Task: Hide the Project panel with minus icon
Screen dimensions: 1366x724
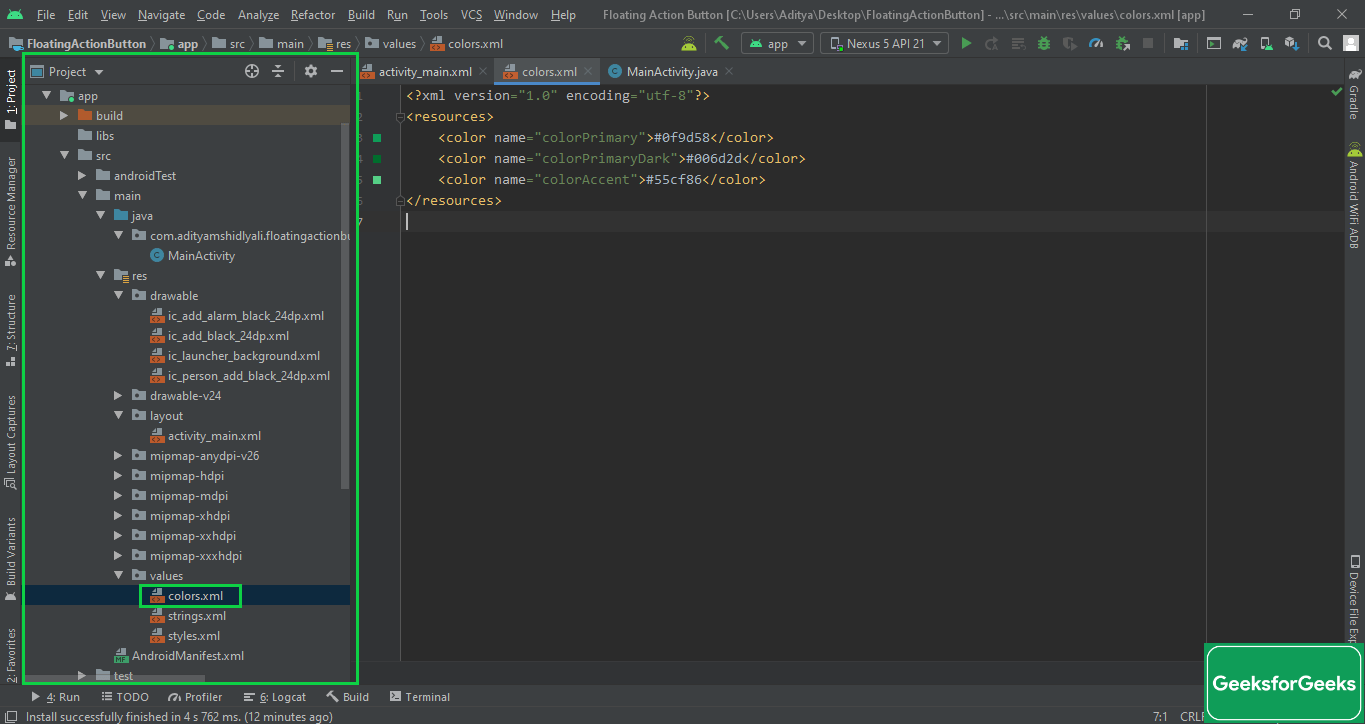Action: tap(337, 71)
